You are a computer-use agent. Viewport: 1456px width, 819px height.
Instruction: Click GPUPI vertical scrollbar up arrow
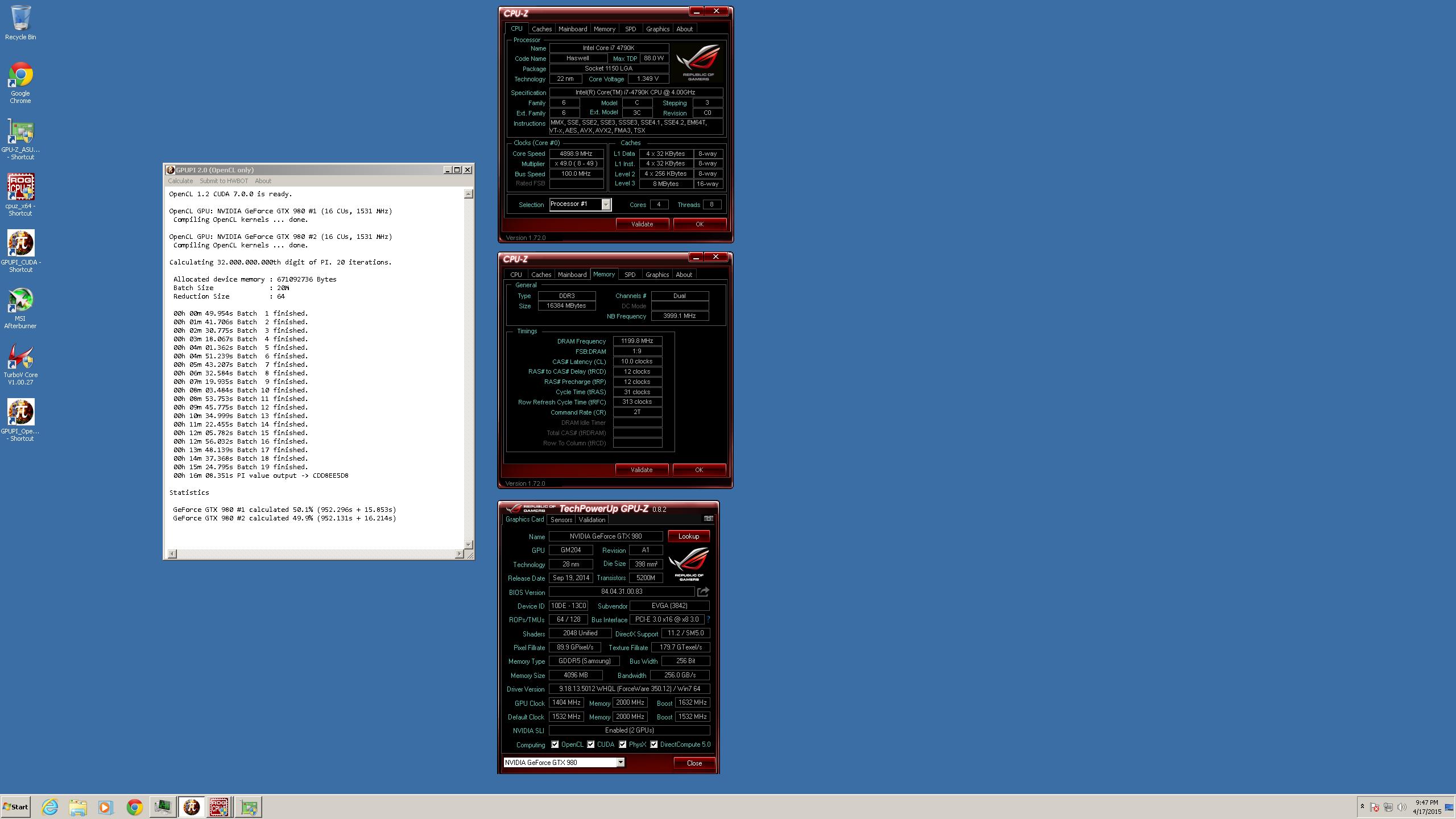coord(468,195)
